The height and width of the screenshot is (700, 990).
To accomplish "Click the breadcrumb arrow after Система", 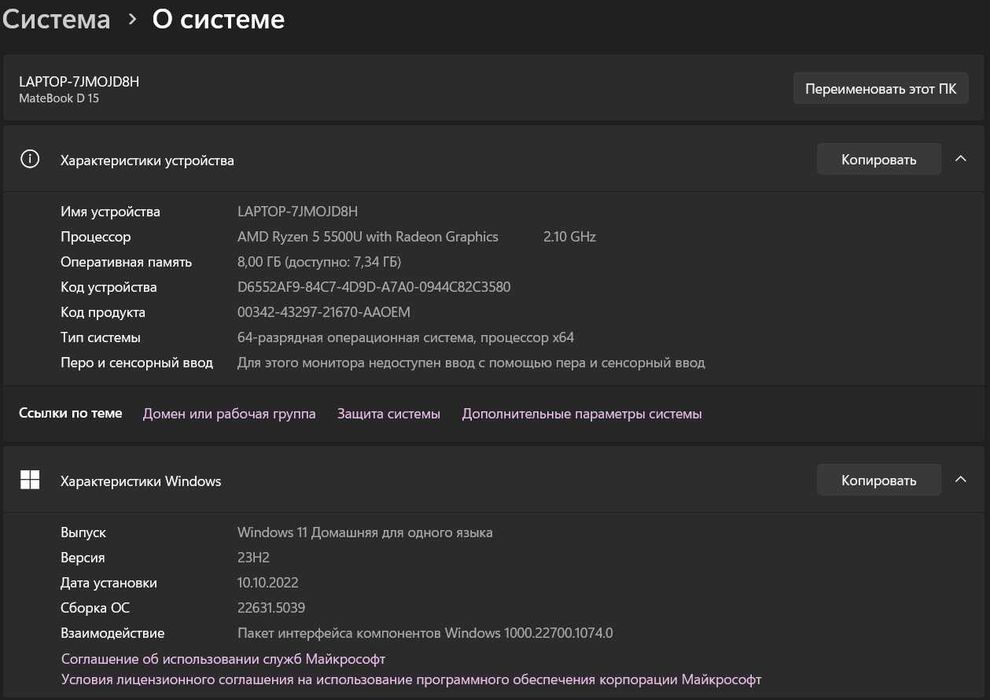I will pos(132,20).
